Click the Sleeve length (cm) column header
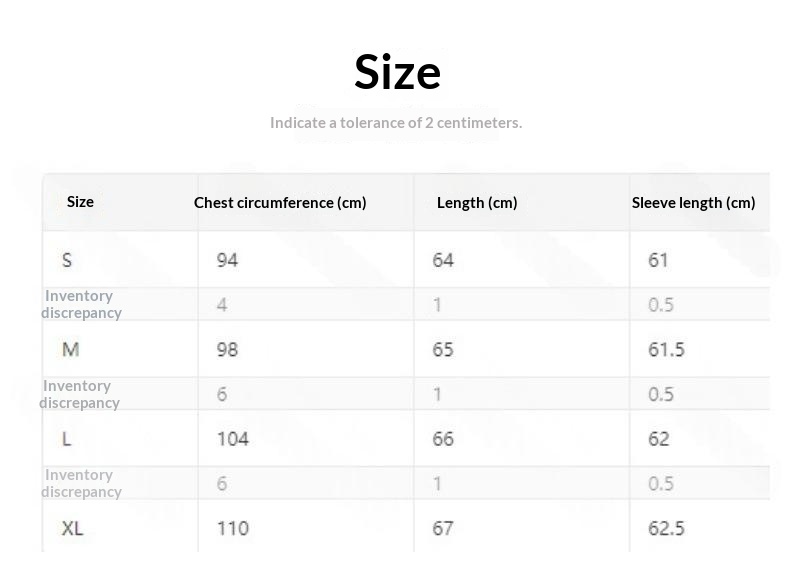Viewport: 790px width, 572px height. tap(693, 203)
